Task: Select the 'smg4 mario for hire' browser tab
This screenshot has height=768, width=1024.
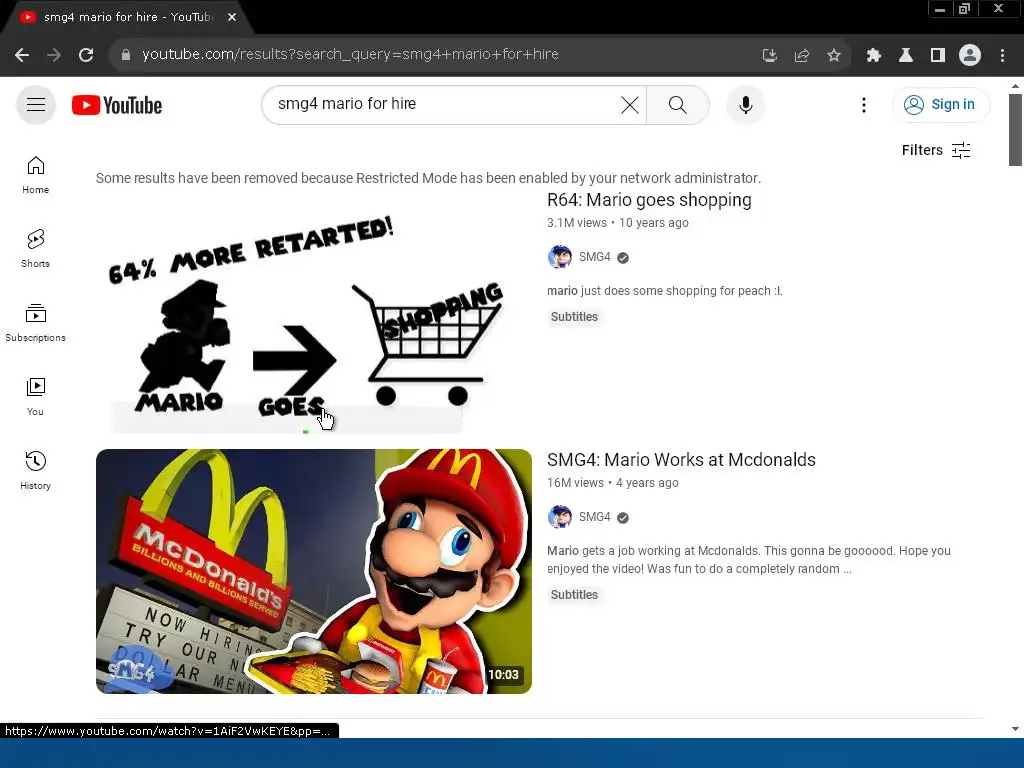Action: click(x=127, y=17)
